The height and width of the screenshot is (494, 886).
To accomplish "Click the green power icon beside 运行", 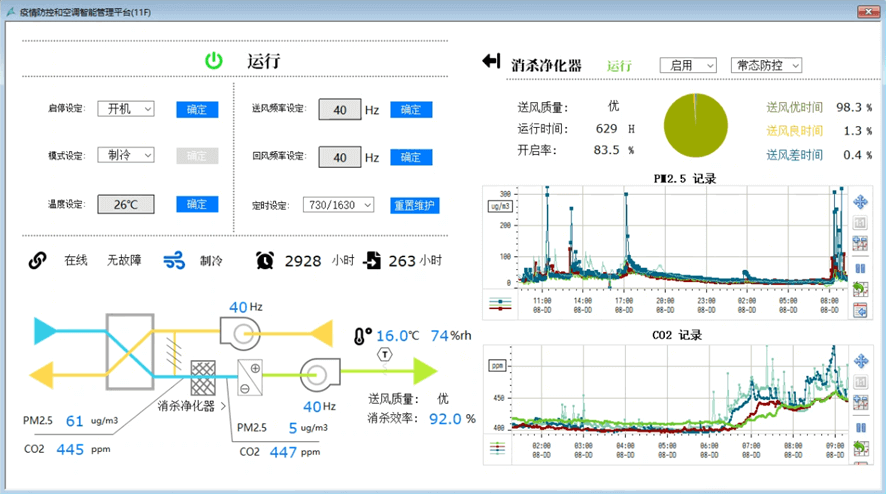I will pyautogui.click(x=214, y=61).
